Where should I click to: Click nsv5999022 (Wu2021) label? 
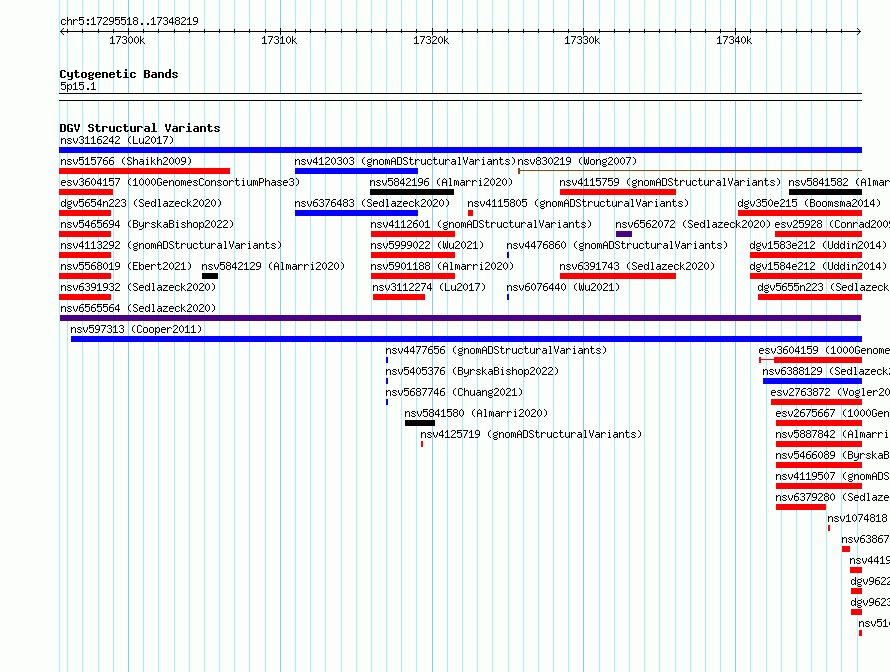(x=427, y=245)
